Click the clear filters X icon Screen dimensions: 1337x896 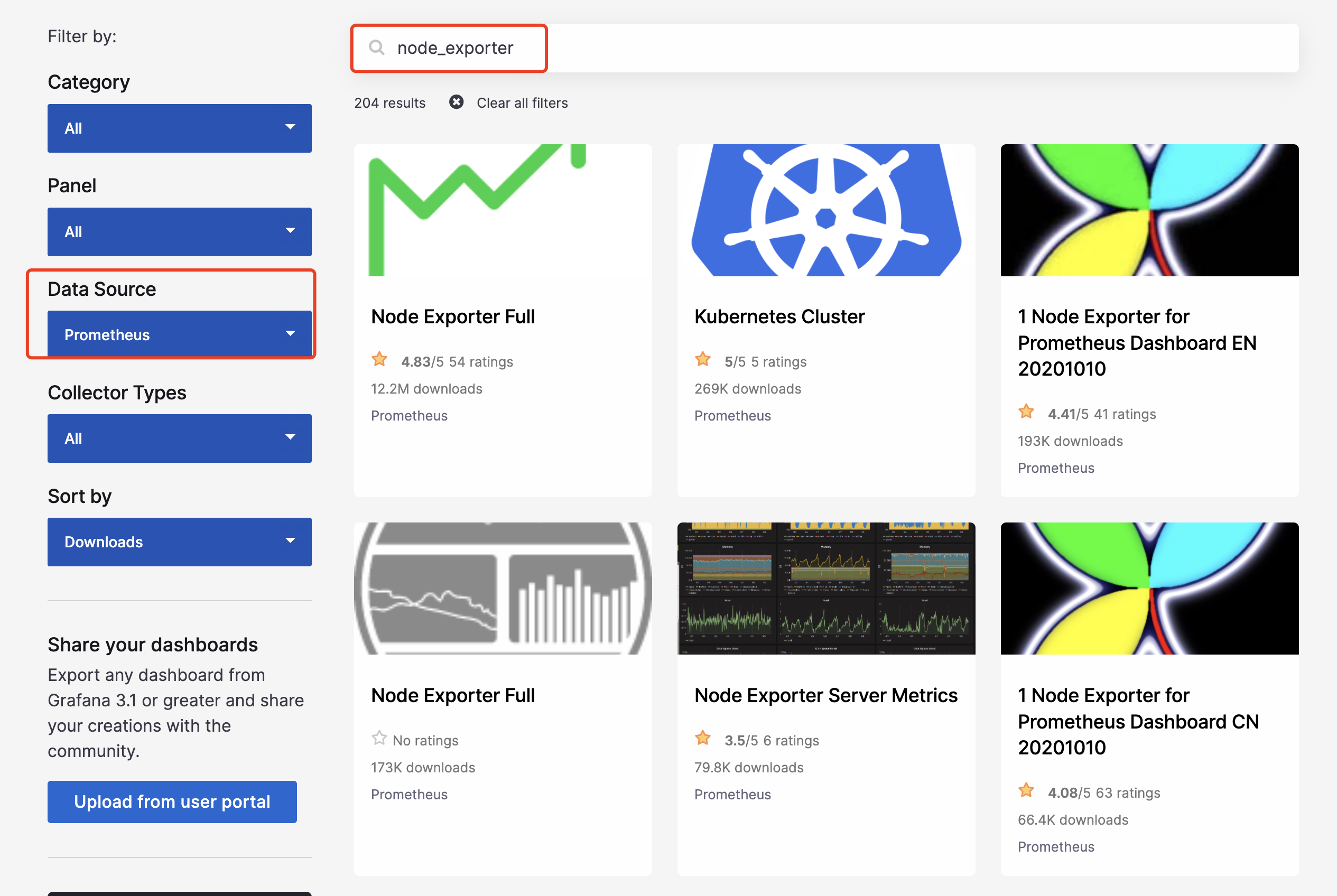click(456, 102)
